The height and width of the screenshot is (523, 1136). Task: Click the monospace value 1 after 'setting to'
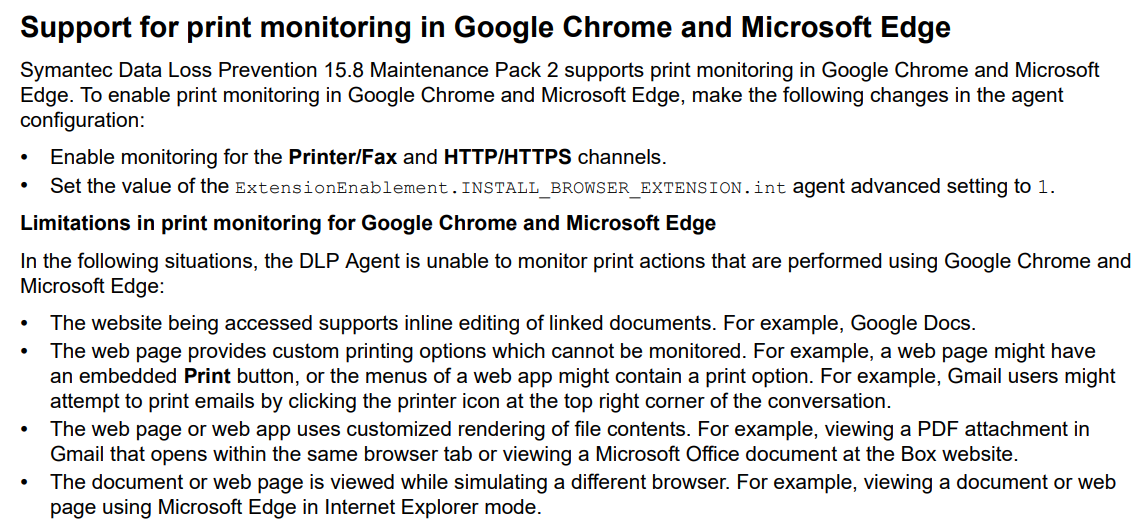1043,187
